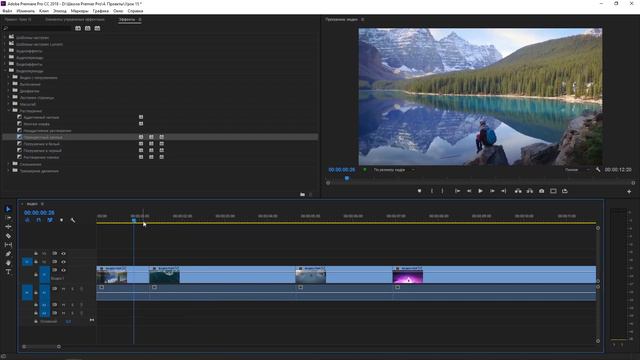Screen dimensions: 640x360
Task: Step back one frame in Program monitor
Action: pyautogui.click(x=469, y=191)
